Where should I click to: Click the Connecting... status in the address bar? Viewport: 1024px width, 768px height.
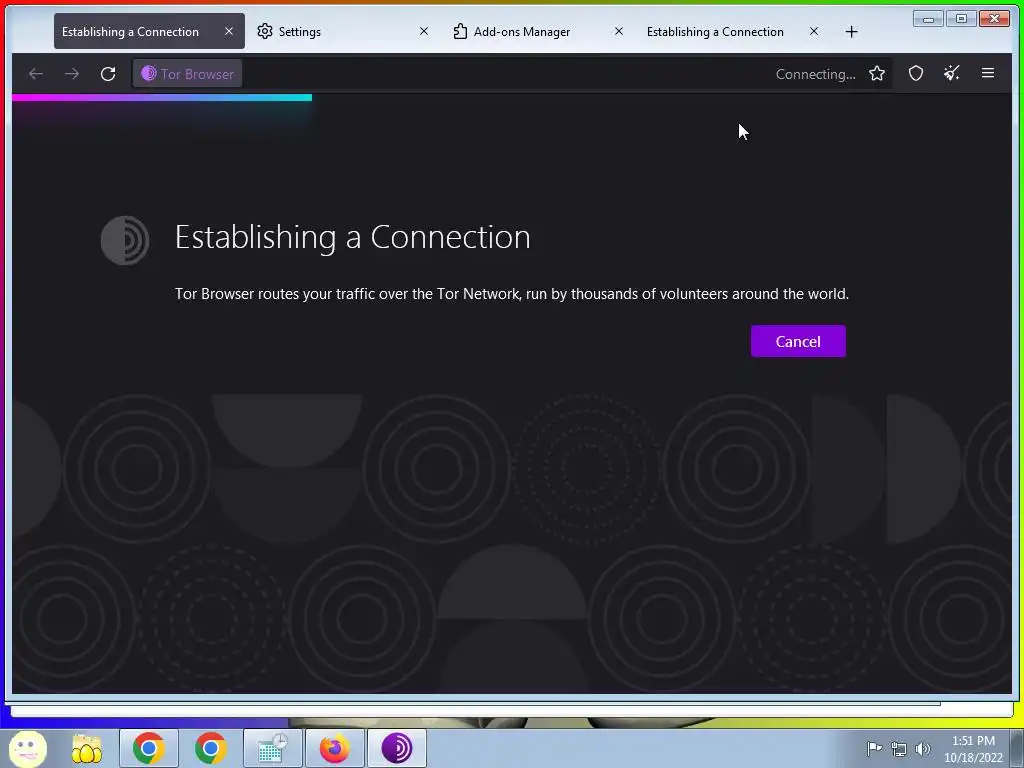click(x=815, y=74)
